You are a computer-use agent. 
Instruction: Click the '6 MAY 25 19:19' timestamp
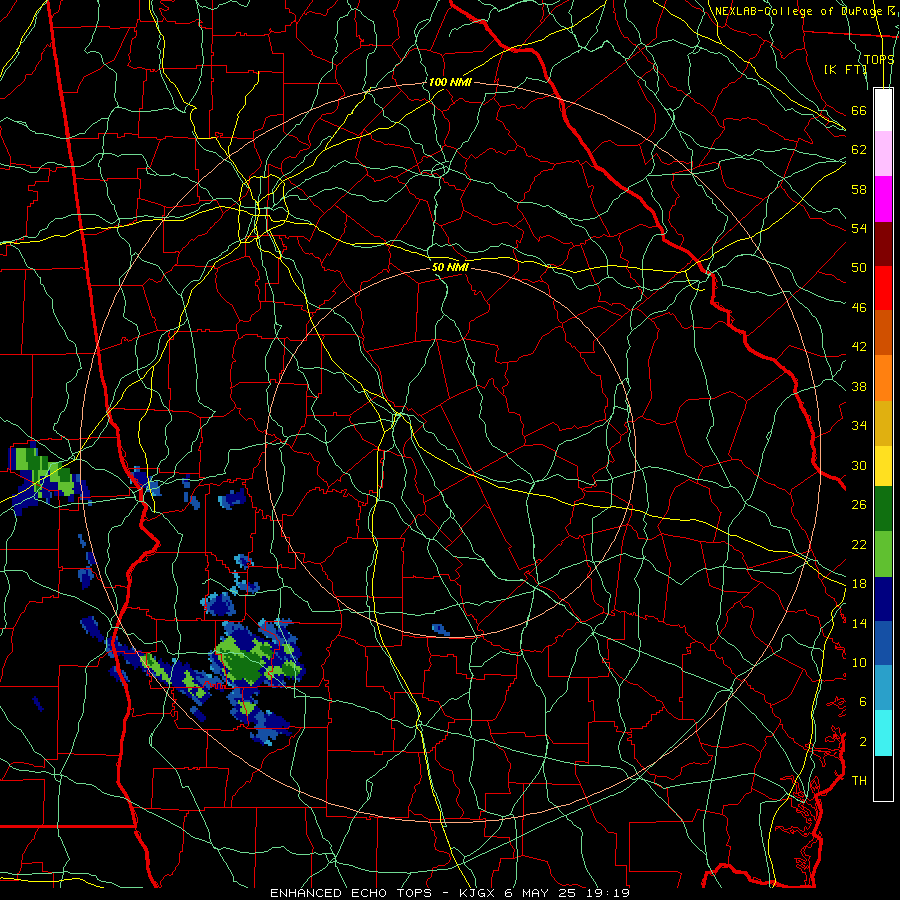[x=567, y=893]
